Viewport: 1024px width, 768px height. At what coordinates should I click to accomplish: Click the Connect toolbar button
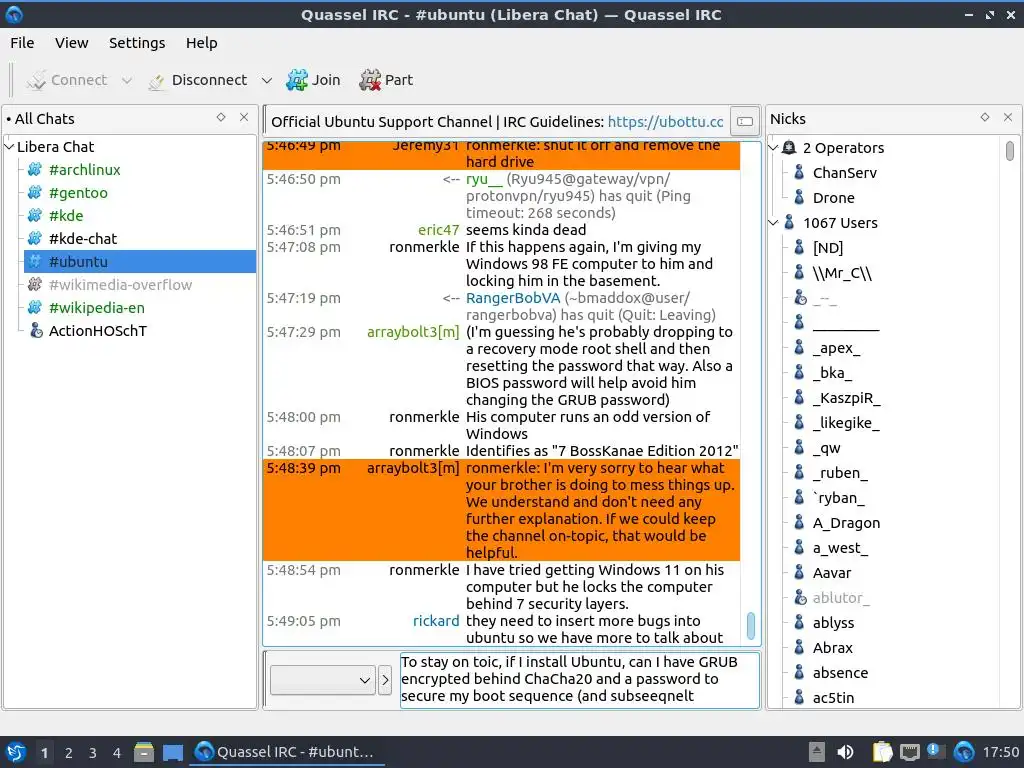coord(66,80)
